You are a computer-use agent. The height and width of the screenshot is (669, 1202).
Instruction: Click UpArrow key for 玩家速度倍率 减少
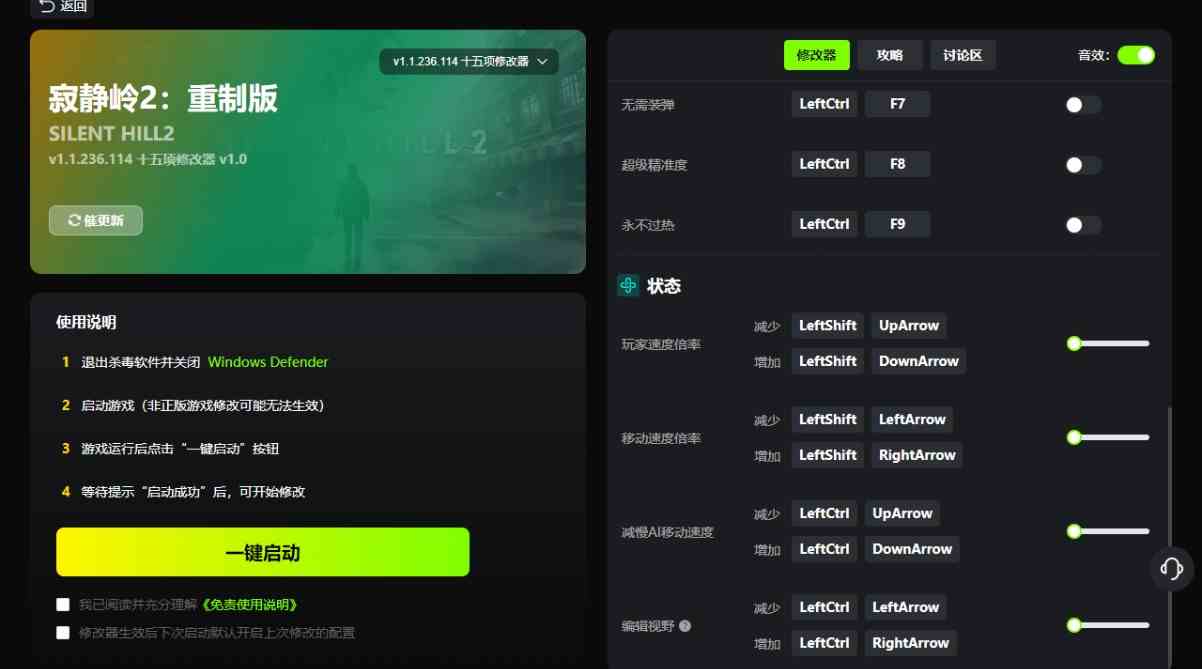pos(909,326)
